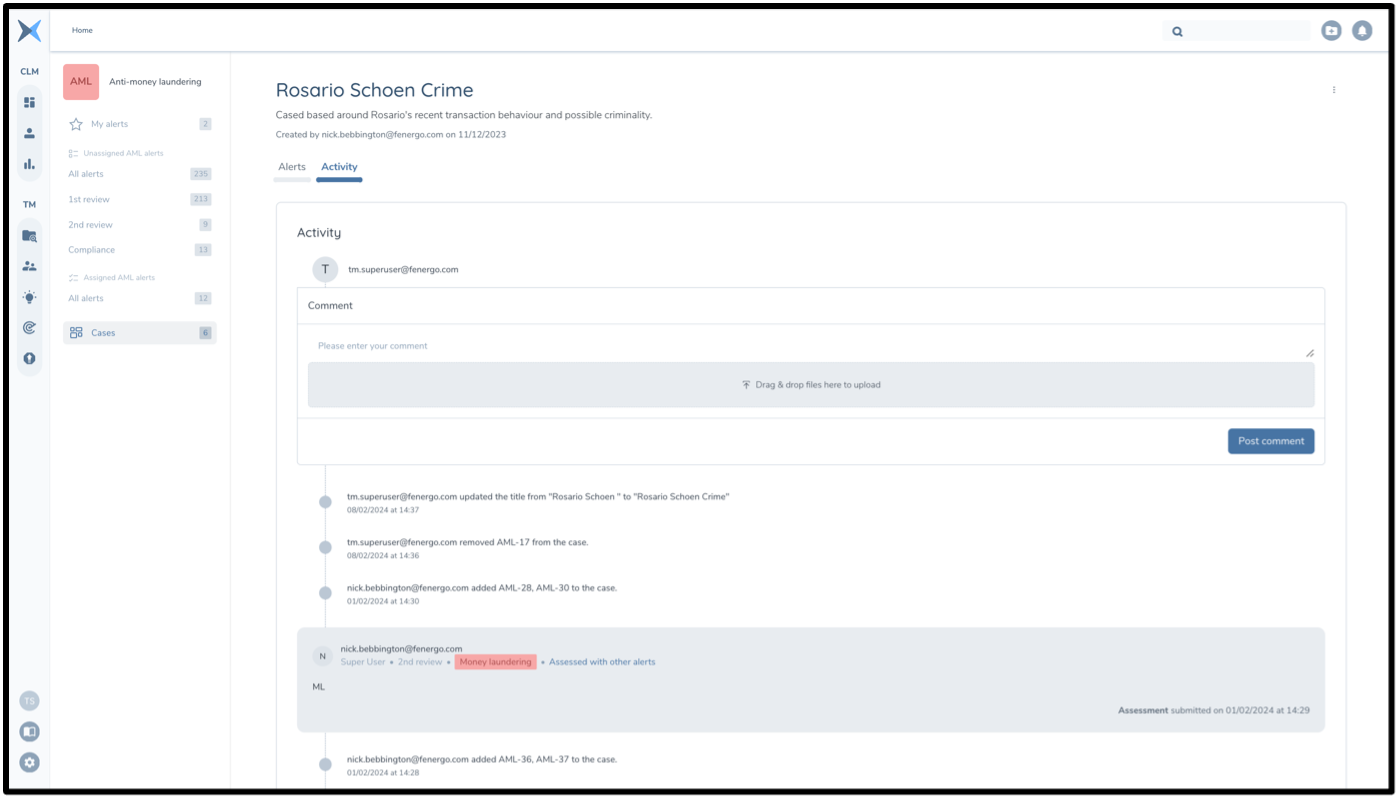Viewport: 1399px width, 800px height.
Task: Open the book documentation icon
Action: pos(29,732)
